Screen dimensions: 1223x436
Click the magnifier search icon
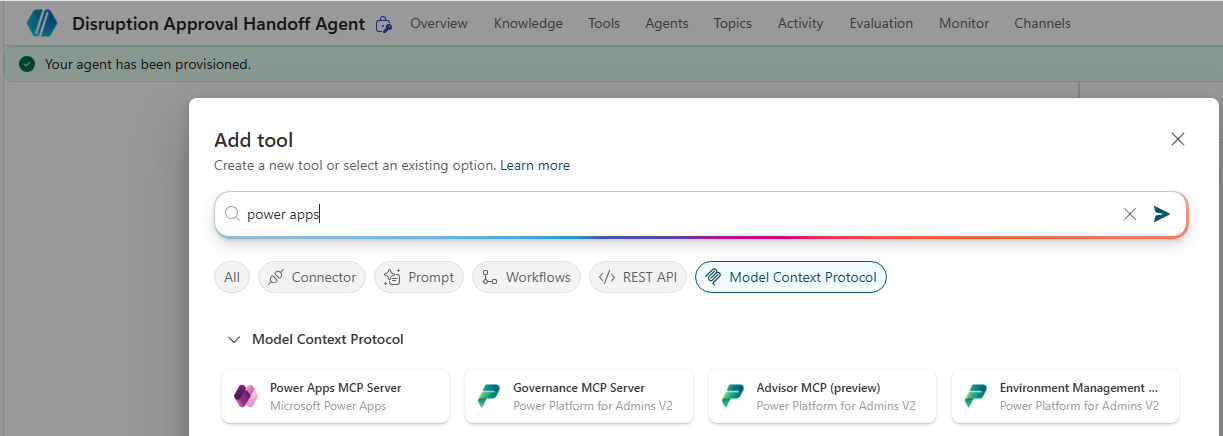232,214
